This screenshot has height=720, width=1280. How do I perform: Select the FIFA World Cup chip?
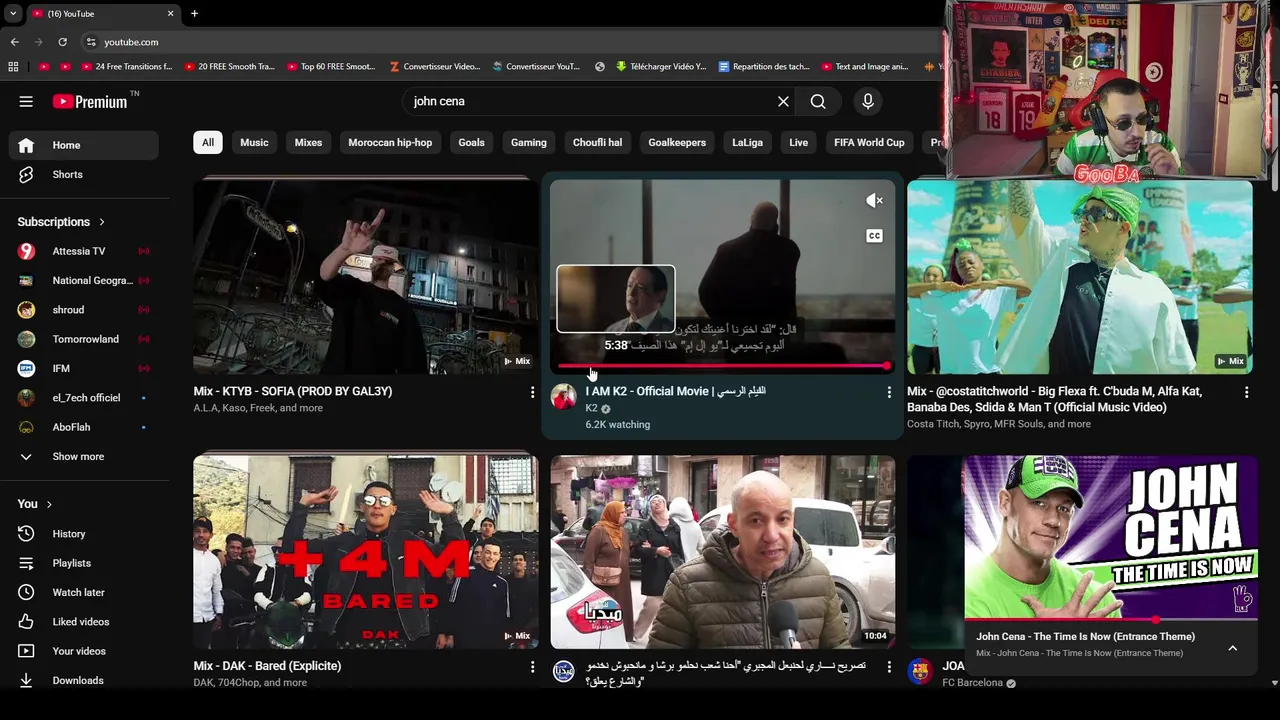pyautogui.click(x=869, y=143)
